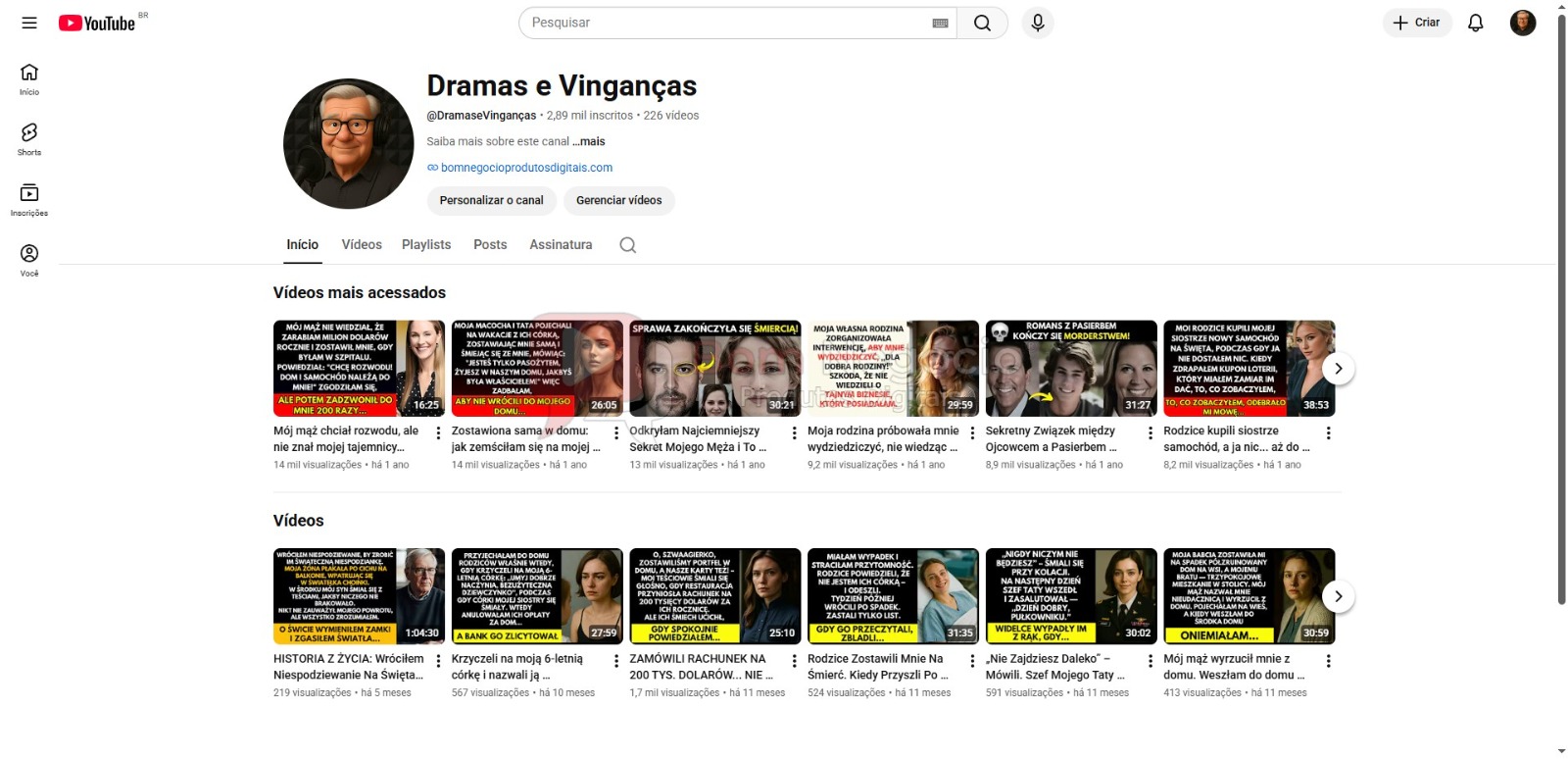Viewport: 1568px width, 759px height.
Task: Play the 16:25 video thumbnail
Action: point(359,369)
